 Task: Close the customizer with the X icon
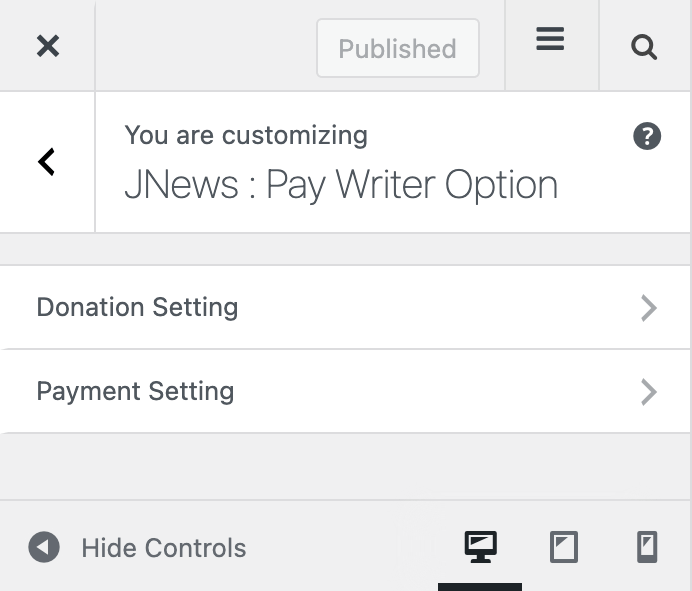point(47,46)
